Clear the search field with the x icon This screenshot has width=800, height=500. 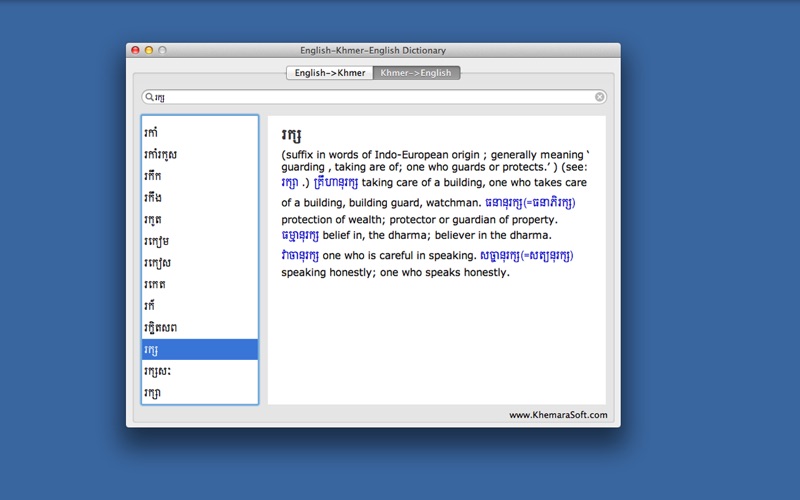tap(599, 97)
